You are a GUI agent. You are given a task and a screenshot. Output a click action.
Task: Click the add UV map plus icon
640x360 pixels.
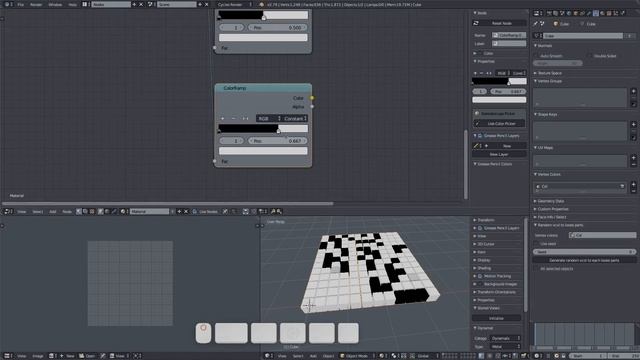pyautogui.click(x=633, y=158)
